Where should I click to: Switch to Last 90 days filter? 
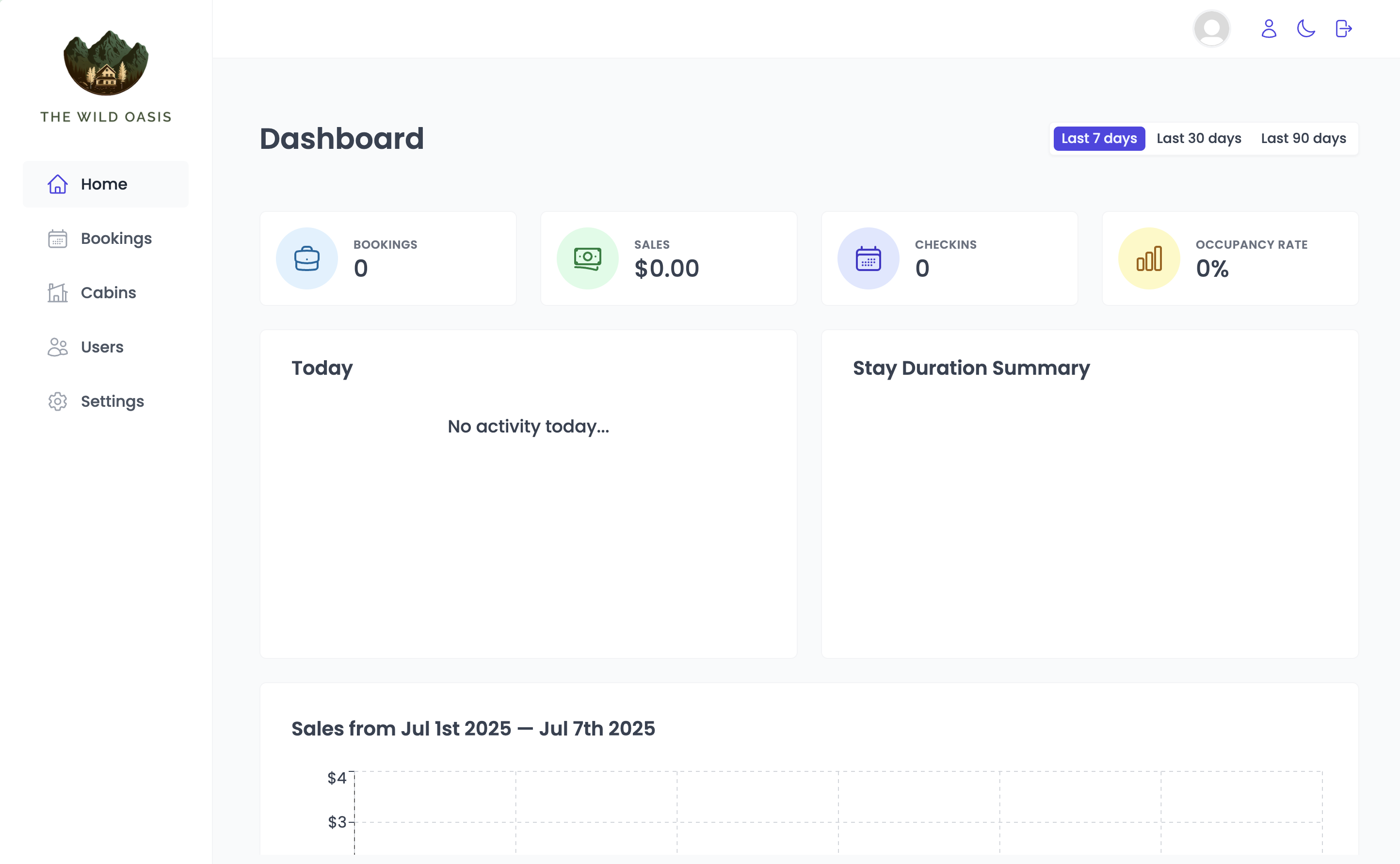pos(1303,138)
